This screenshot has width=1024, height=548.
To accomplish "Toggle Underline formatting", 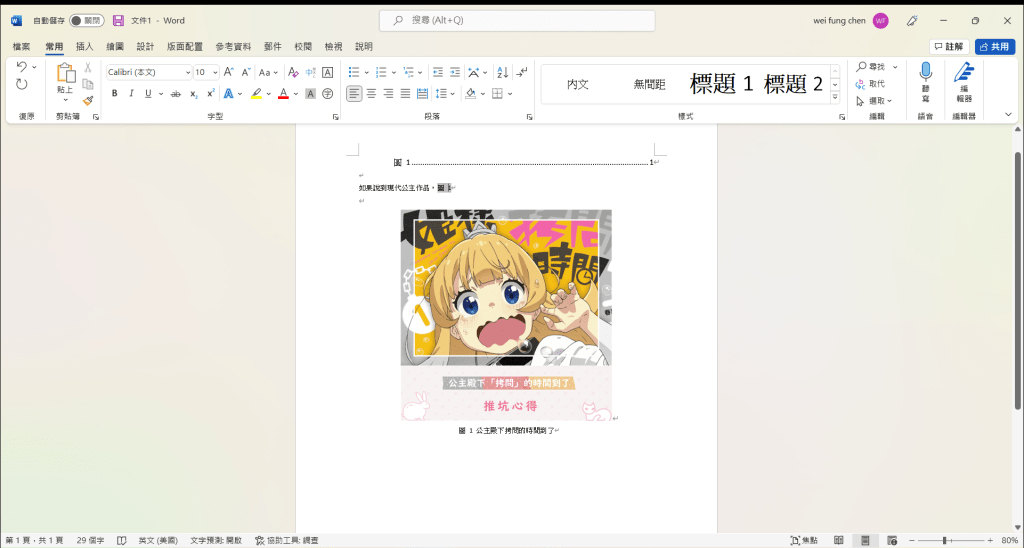I will (x=148, y=94).
